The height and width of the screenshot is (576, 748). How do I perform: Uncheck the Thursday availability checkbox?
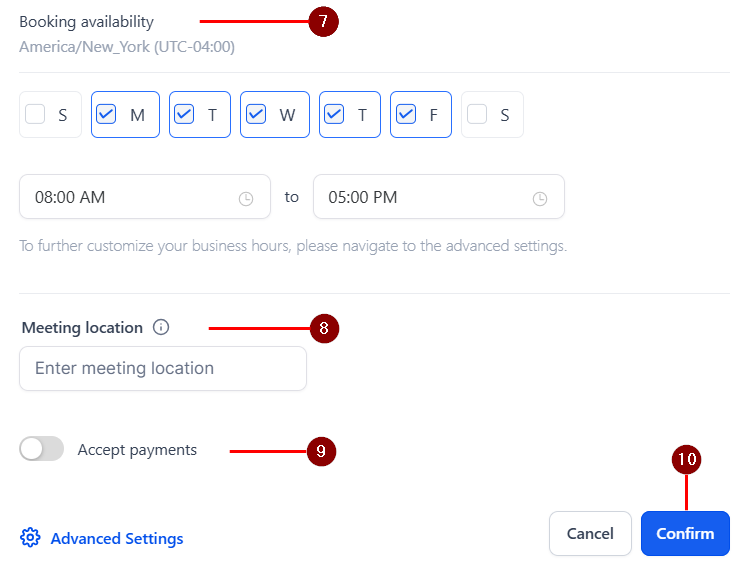pos(334,115)
